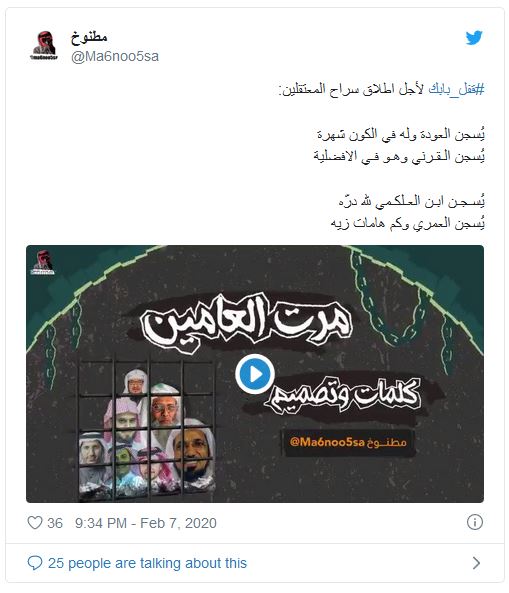
Task: Play the embedded video
Action: pyautogui.click(x=255, y=374)
